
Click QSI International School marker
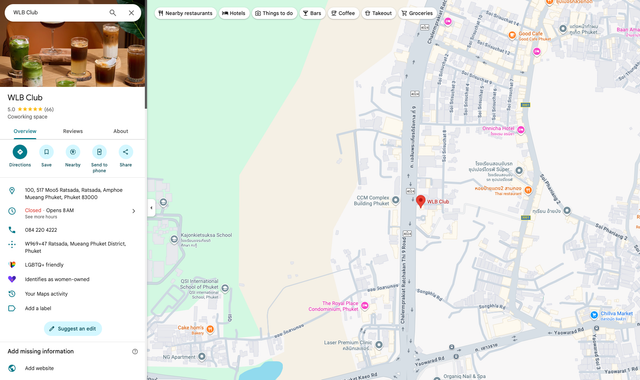pos(224,288)
